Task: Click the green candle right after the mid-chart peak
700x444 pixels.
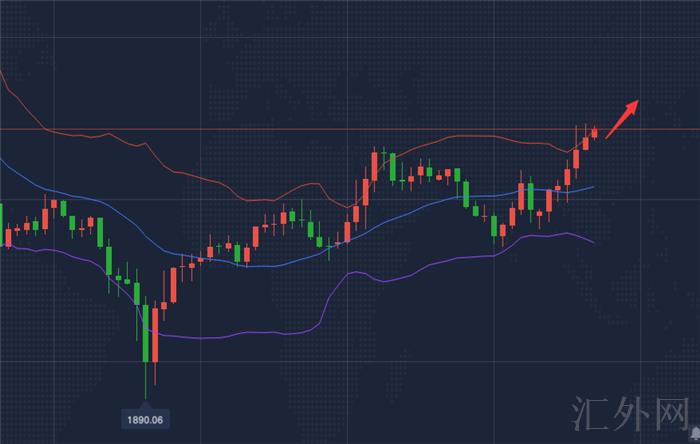Action: [392, 164]
